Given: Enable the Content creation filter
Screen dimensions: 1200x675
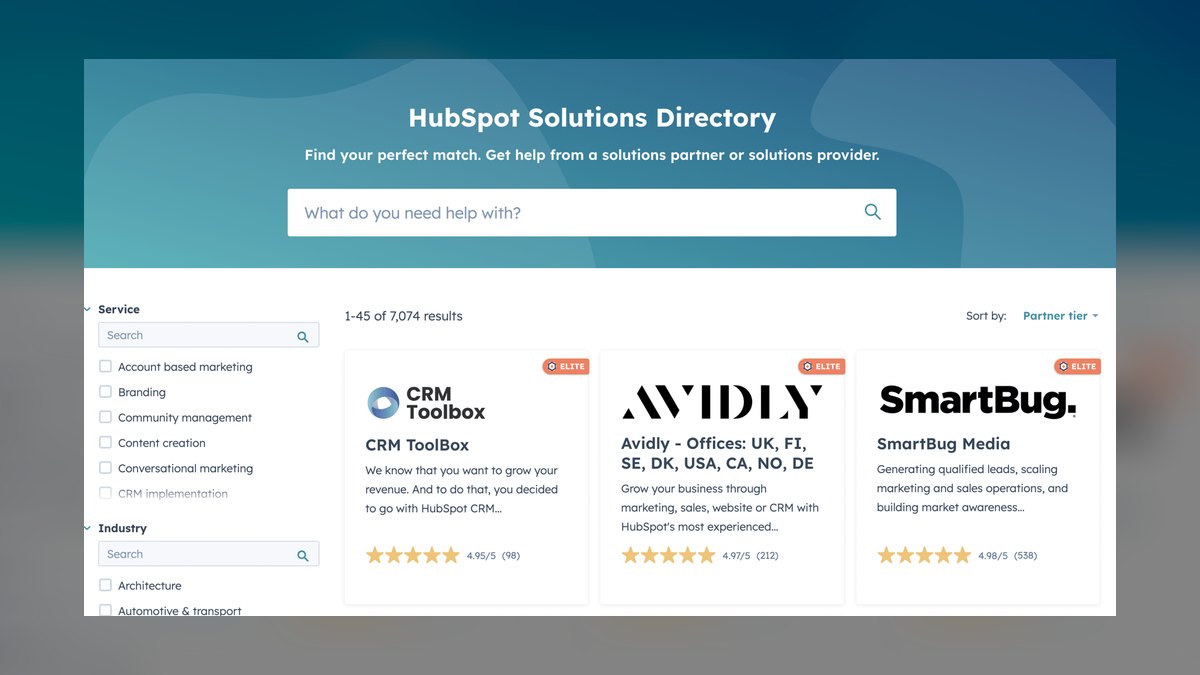Looking at the screenshot, I should (105, 442).
